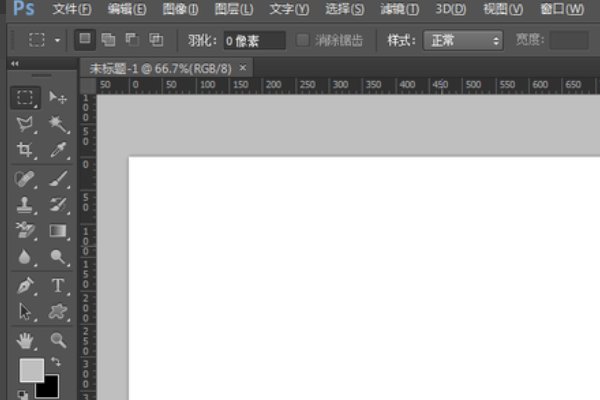
Task: Select the Path Selection tool
Action: pos(25,312)
